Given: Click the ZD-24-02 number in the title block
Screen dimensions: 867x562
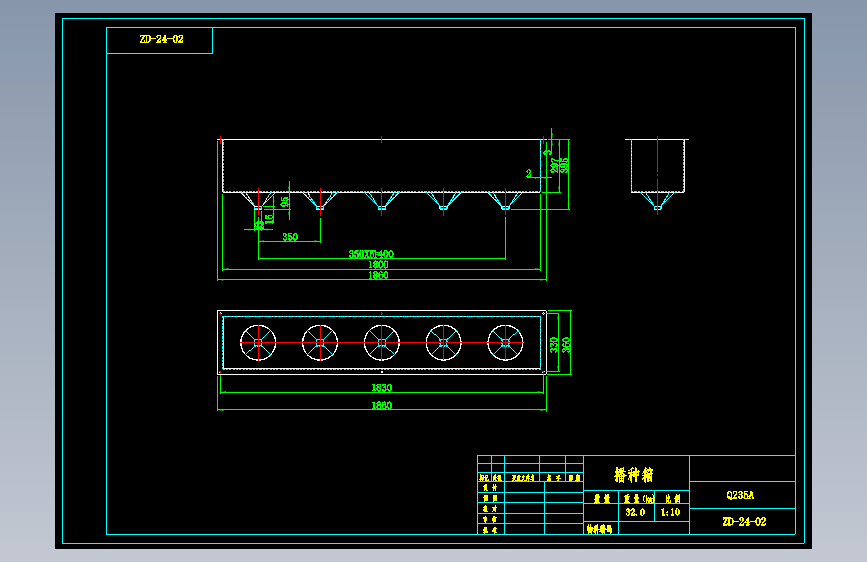Looking at the screenshot, I should click(x=744, y=522).
